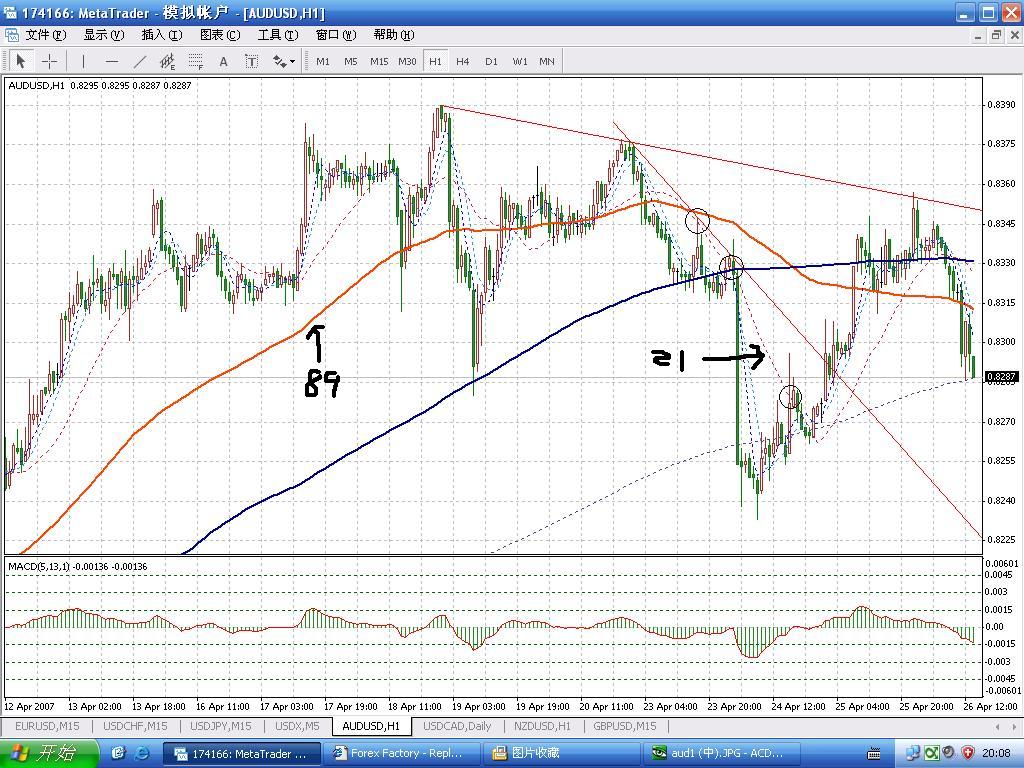Switch to 174166: MetaTrader taskbar button
Screen dimensions: 1024x768
241,753
